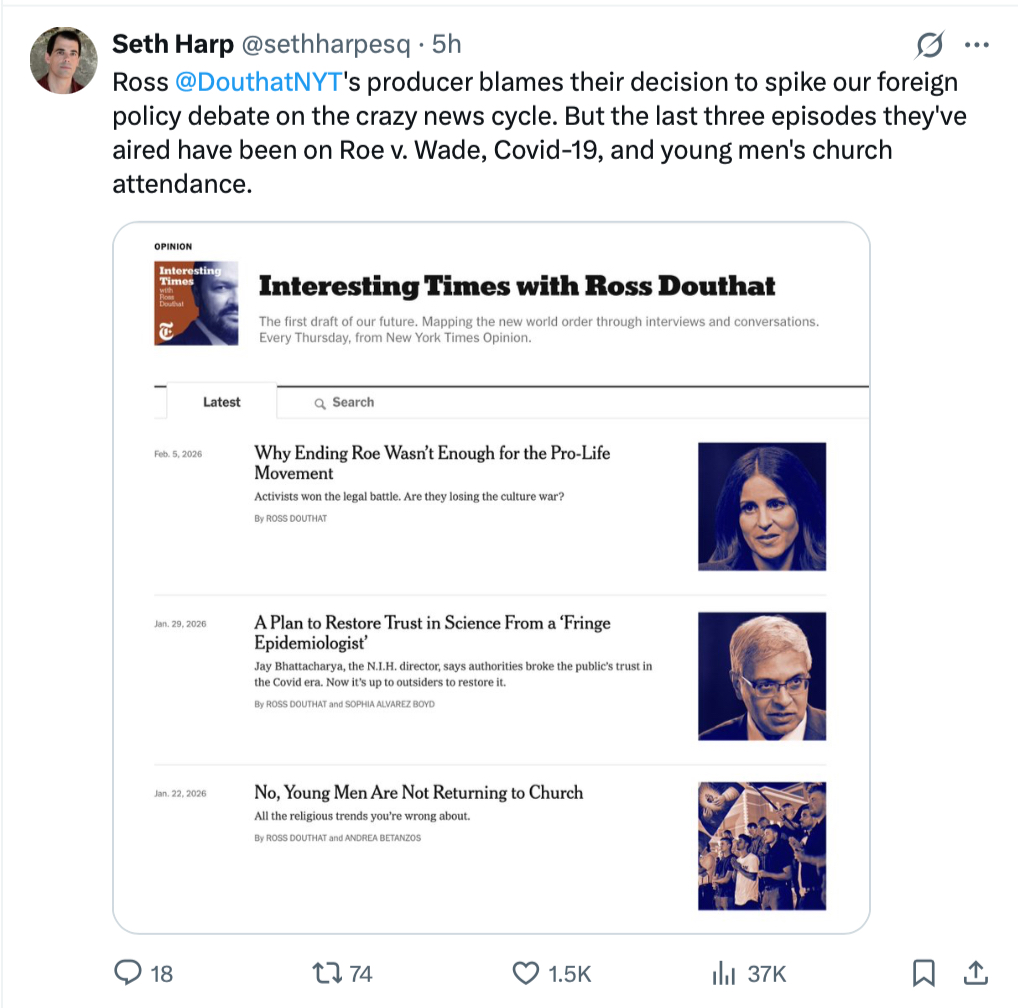Open the Fringe Epidemiologist article headline
The image size is (1018, 1008).
pyautogui.click(x=431, y=632)
